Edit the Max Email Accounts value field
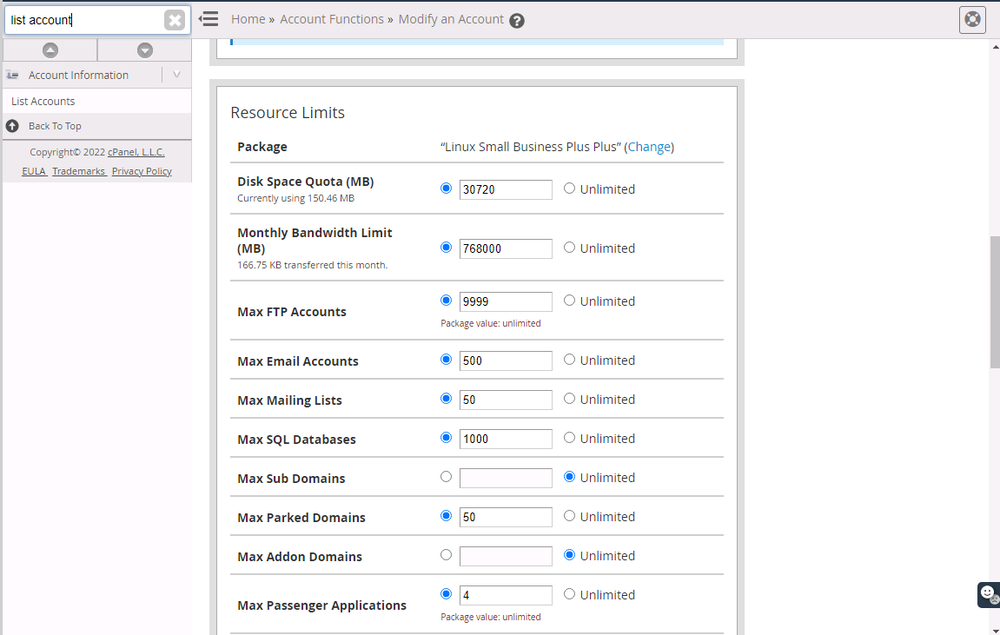 pyautogui.click(x=506, y=361)
